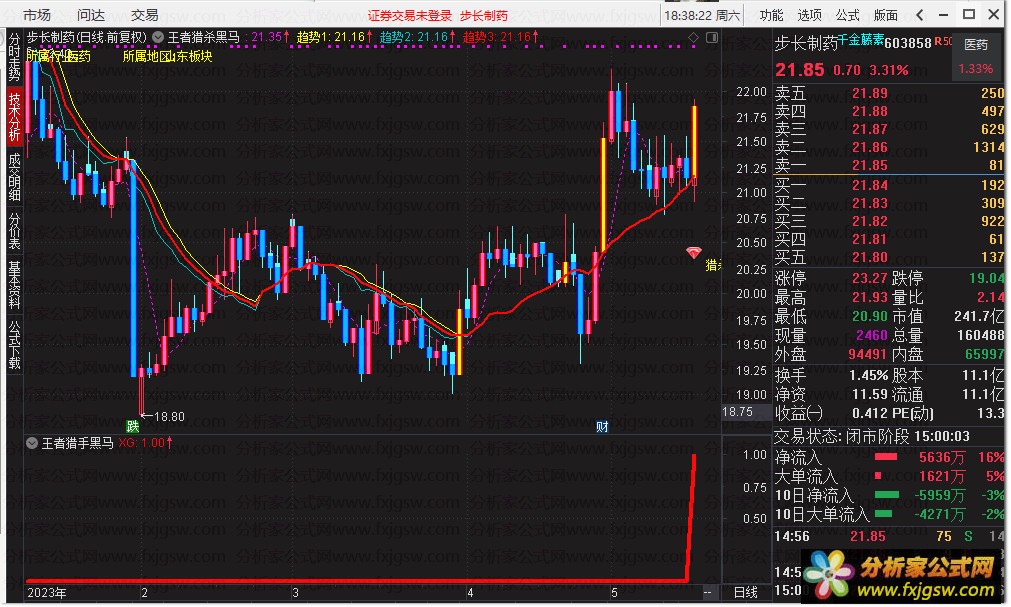Open the 版面 menu
This screenshot has width=1011, height=607.
click(x=885, y=15)
